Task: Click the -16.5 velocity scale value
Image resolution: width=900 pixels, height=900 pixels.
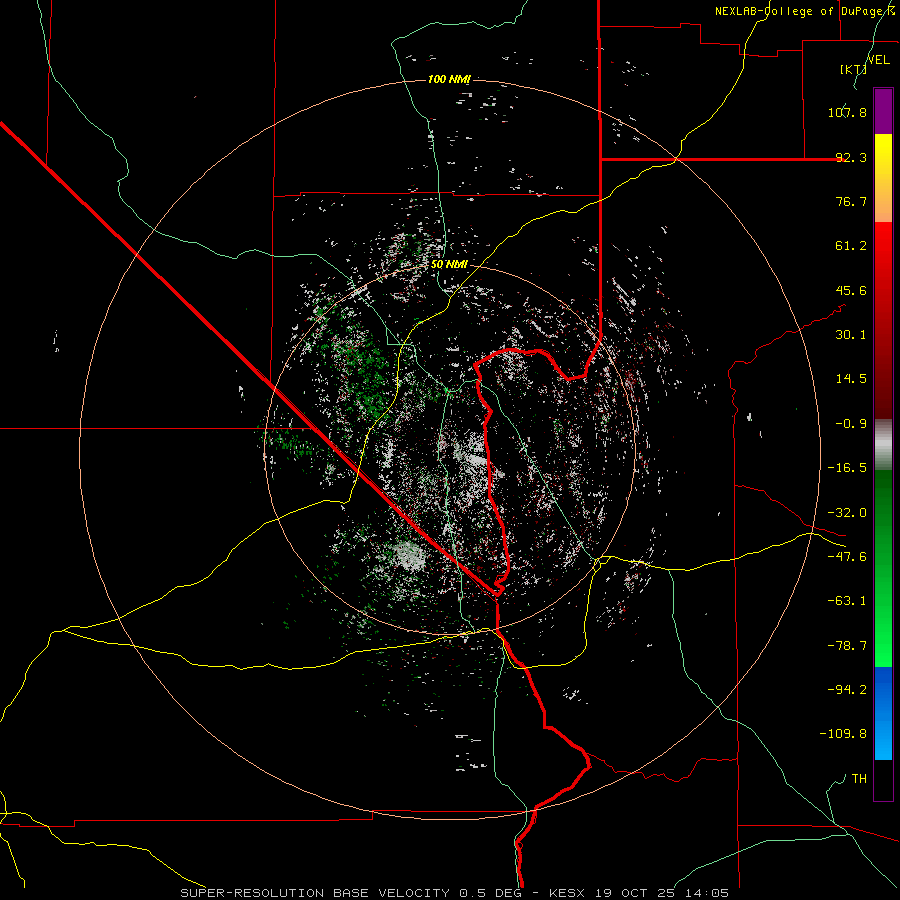Action: 847,468
